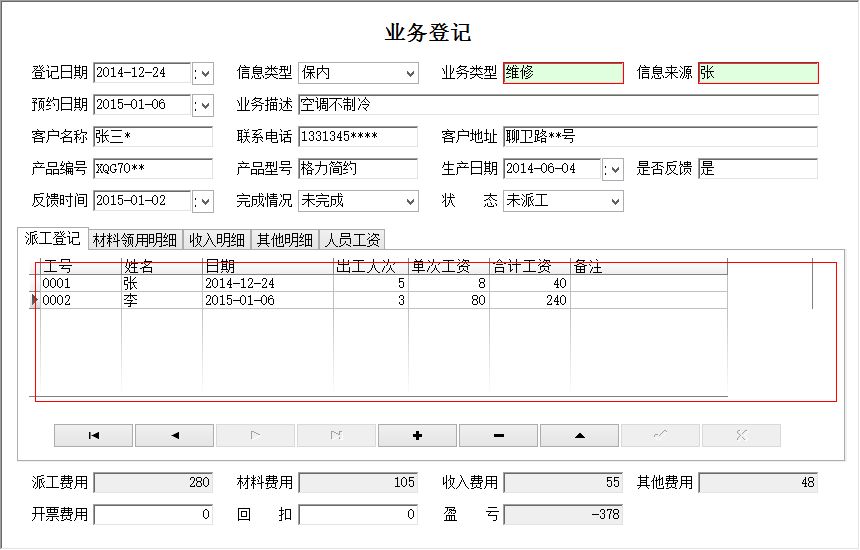
Task: Click the 业务描述 field 空调不制冷
Action: coord(558,105)
